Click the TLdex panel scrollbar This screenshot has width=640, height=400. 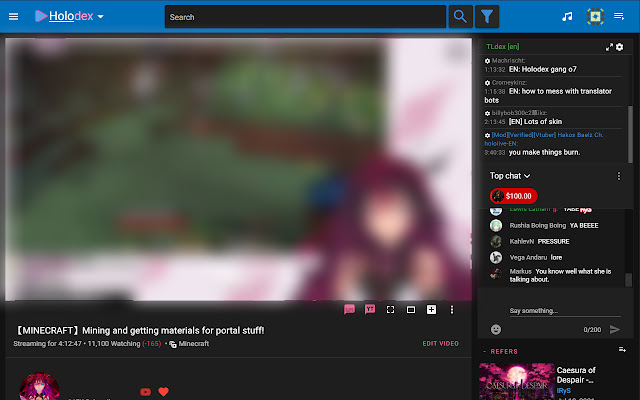[x=630, y=134]
